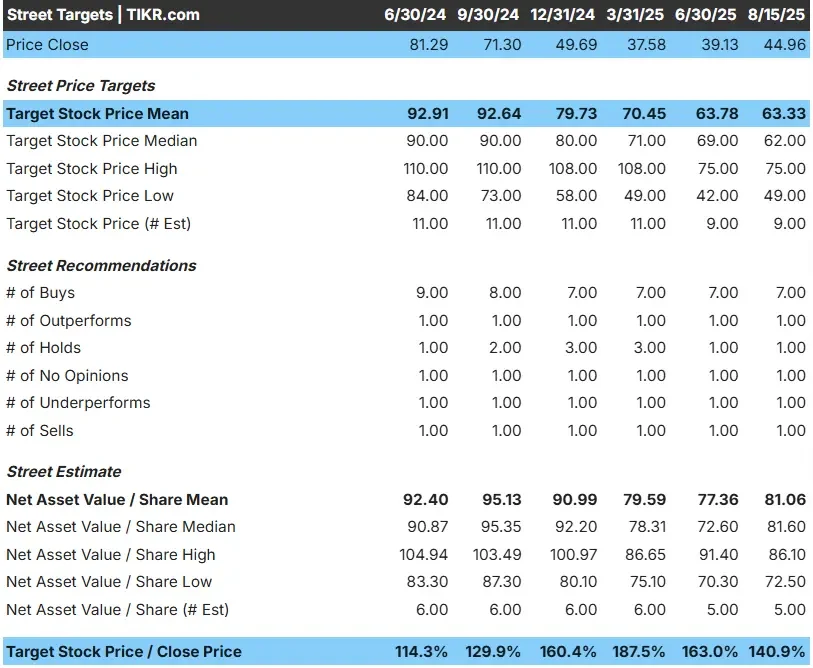
Task: Click the # of Outperforms label
Action: [x=69, y=321]
